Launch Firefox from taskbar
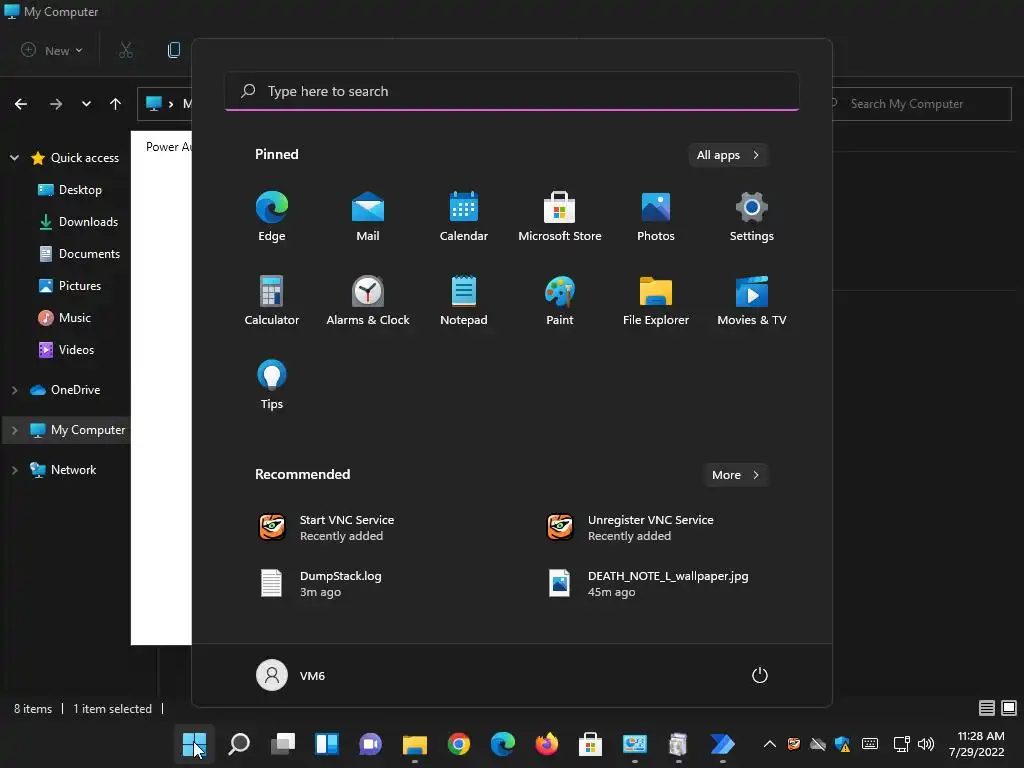The width and height of the screenshot is (1024, 768). pyautogui.click(x=547, y=744)
